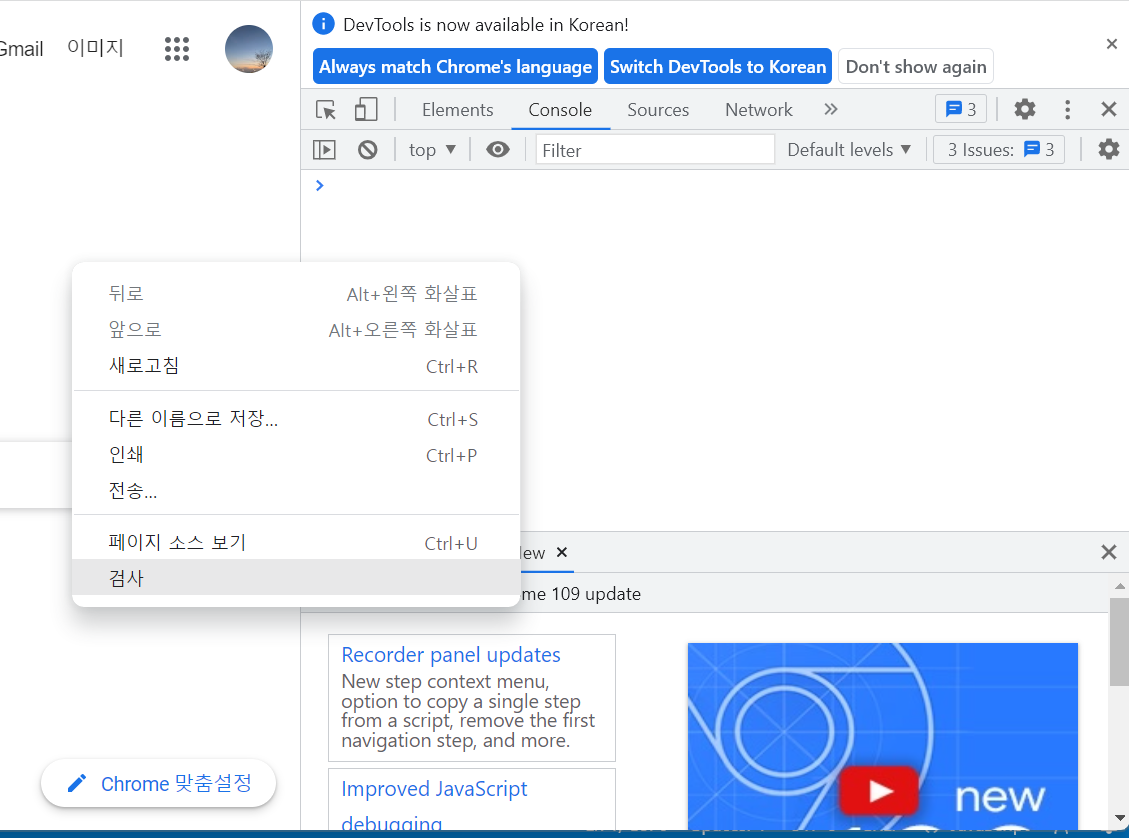Screen dimensions: 1129x838
Task: Open DevTools settings gear
Action: pyautogui.click(x=1025, y=109)
